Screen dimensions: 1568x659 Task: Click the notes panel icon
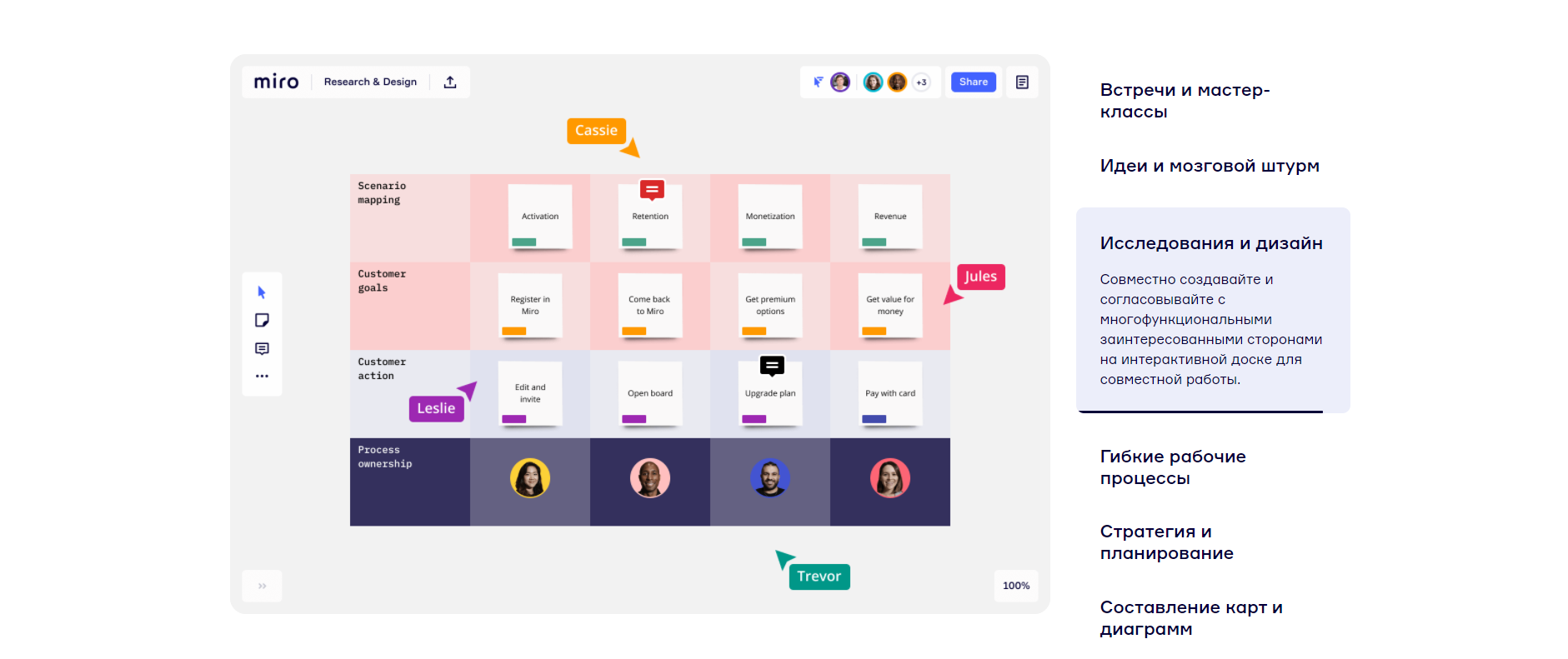click(x=1022, y=82)
